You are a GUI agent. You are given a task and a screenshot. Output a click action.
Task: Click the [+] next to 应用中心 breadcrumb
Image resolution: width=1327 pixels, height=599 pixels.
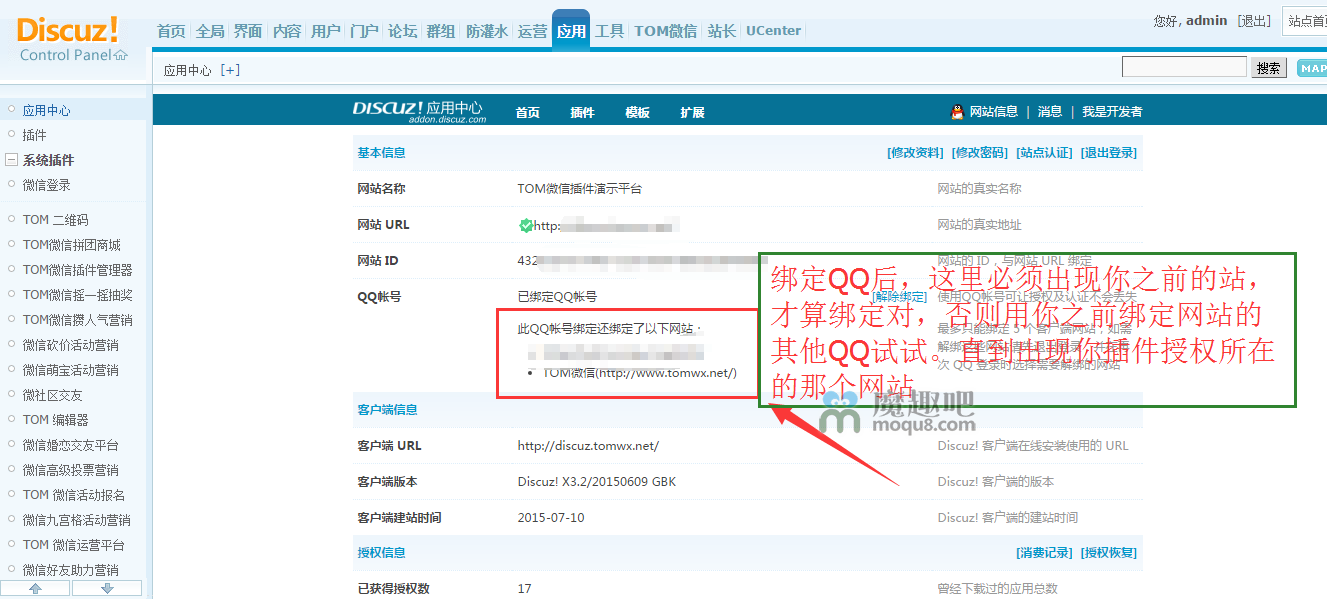coord(230,70)
